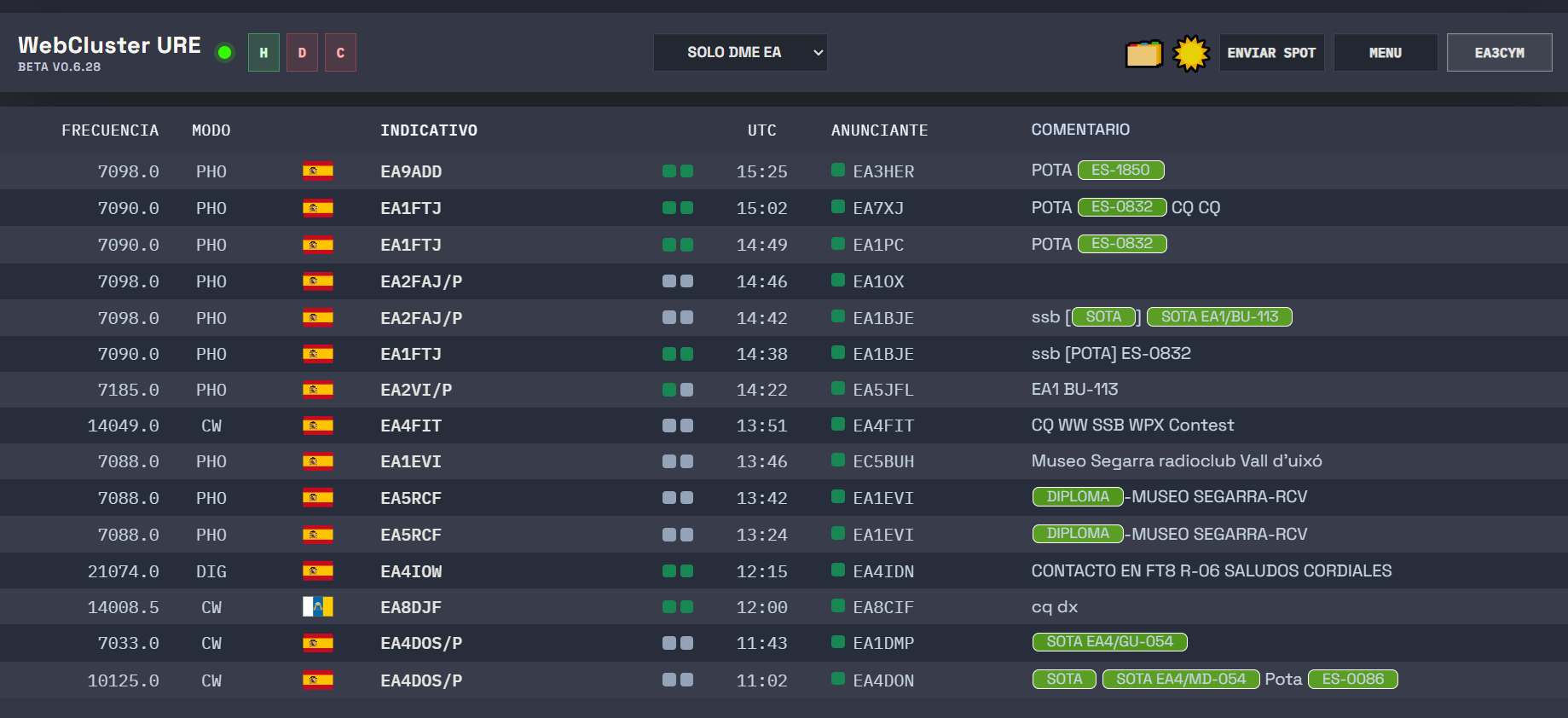Click the folder icon in the header
Image resolution: width=1568 pixels, height=718 pixels.
point(1144,54)
